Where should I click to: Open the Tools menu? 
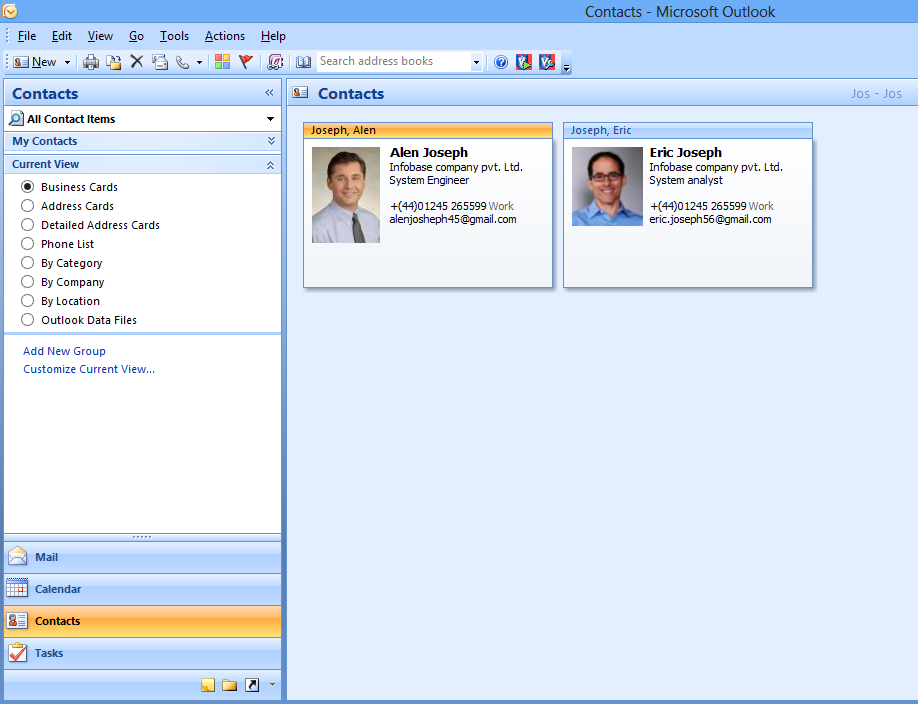(x=174, y=36)
